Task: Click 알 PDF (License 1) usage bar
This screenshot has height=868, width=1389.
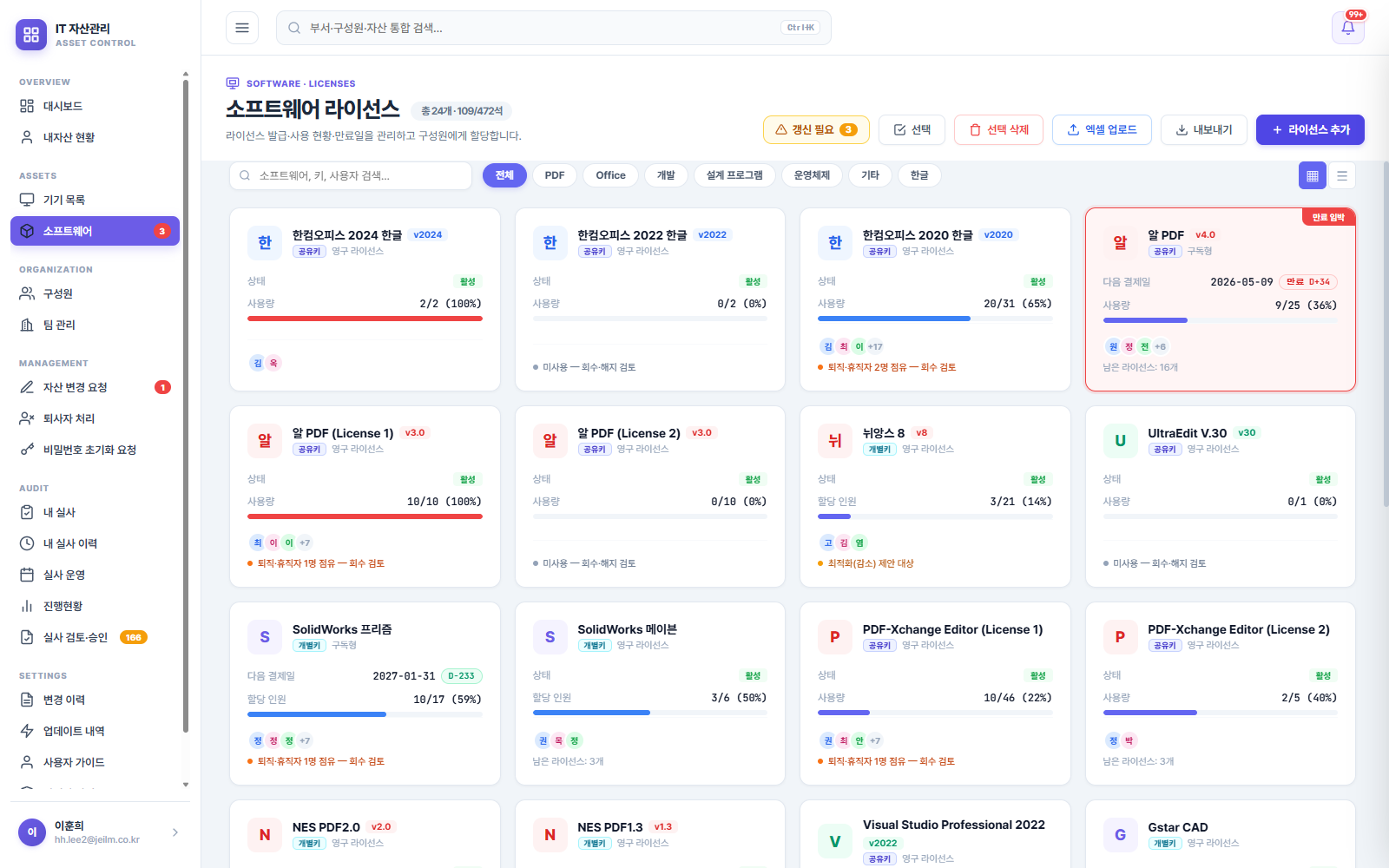Action: pyautogui.click(x=365, y=516)
